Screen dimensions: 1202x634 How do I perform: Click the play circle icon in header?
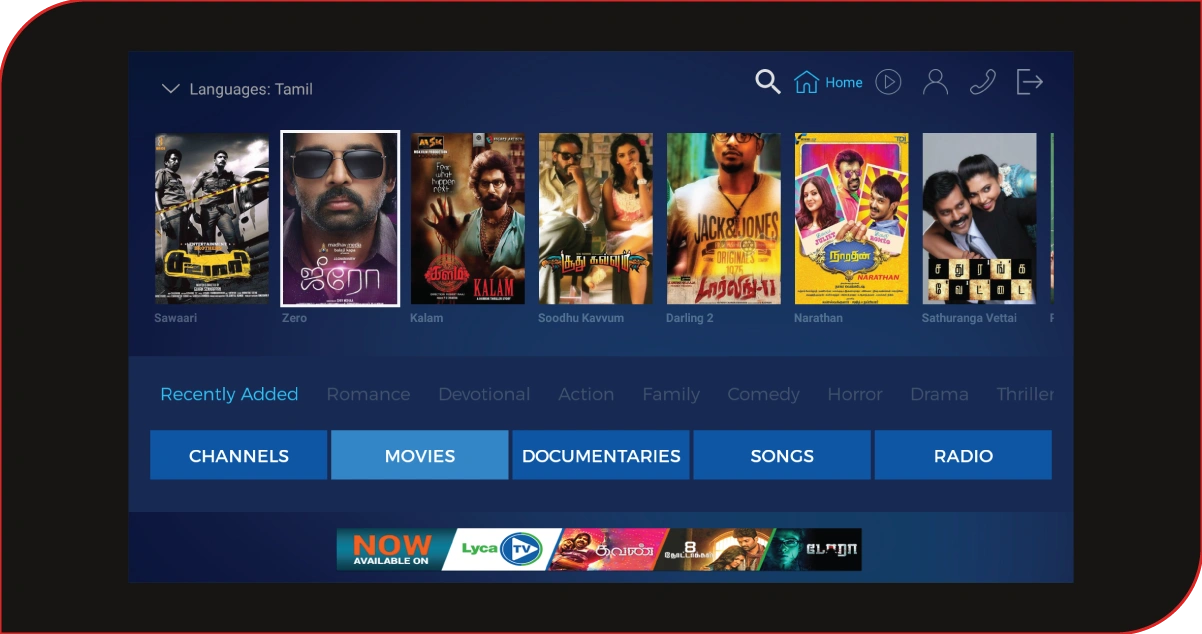point(888,82)
